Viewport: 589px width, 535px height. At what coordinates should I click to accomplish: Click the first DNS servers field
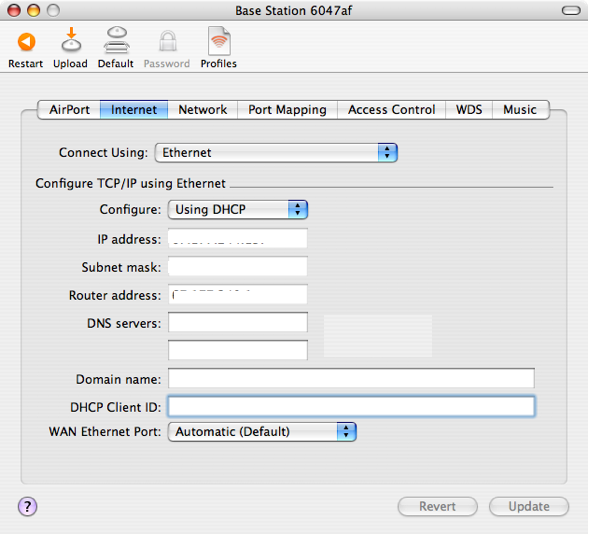tap(238, 322)
